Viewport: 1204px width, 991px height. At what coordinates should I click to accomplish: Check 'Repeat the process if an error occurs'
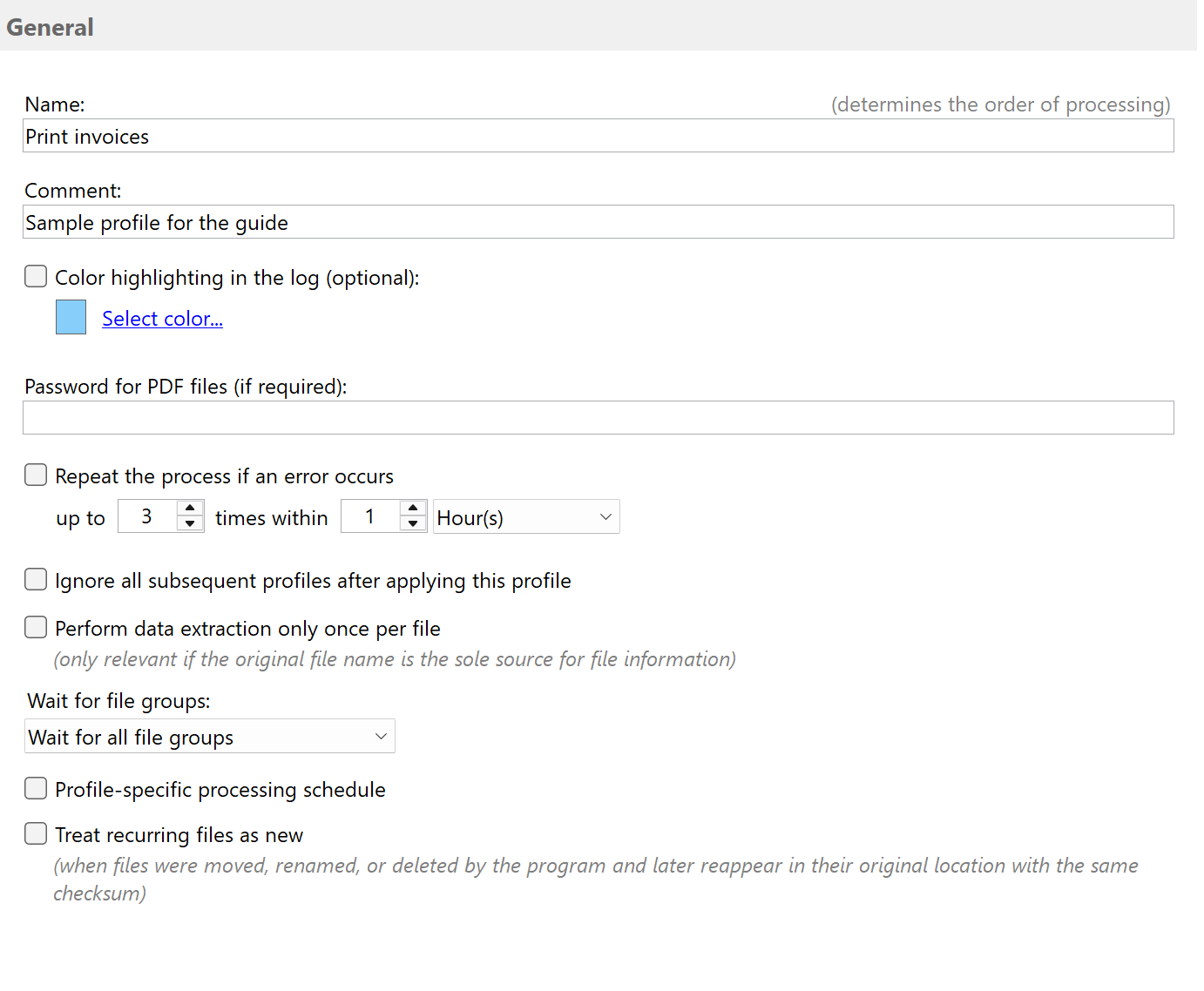36,475
